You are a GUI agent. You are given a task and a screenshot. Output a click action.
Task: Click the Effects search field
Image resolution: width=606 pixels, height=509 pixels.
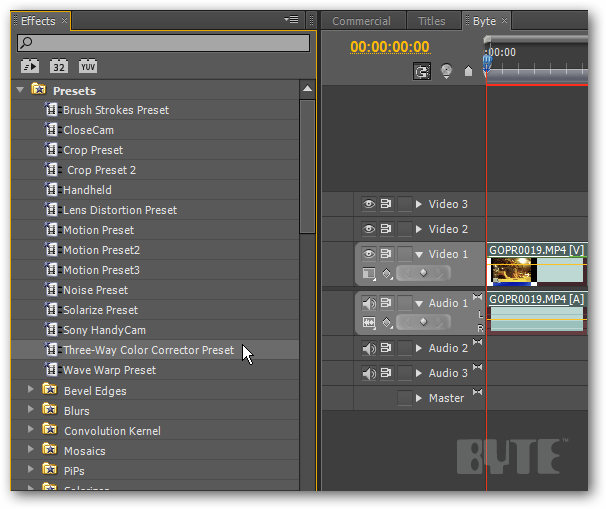point(164,43)
